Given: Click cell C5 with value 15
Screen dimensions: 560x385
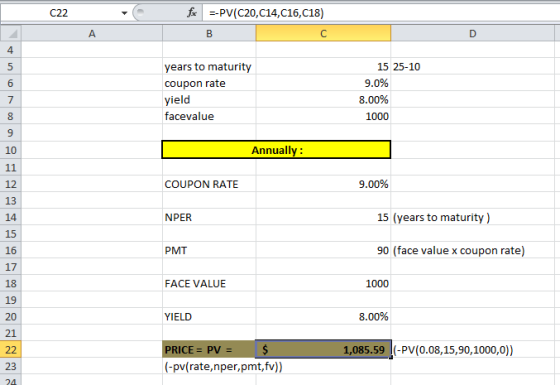Looking at the screenshot, I should tap(323, 66).
